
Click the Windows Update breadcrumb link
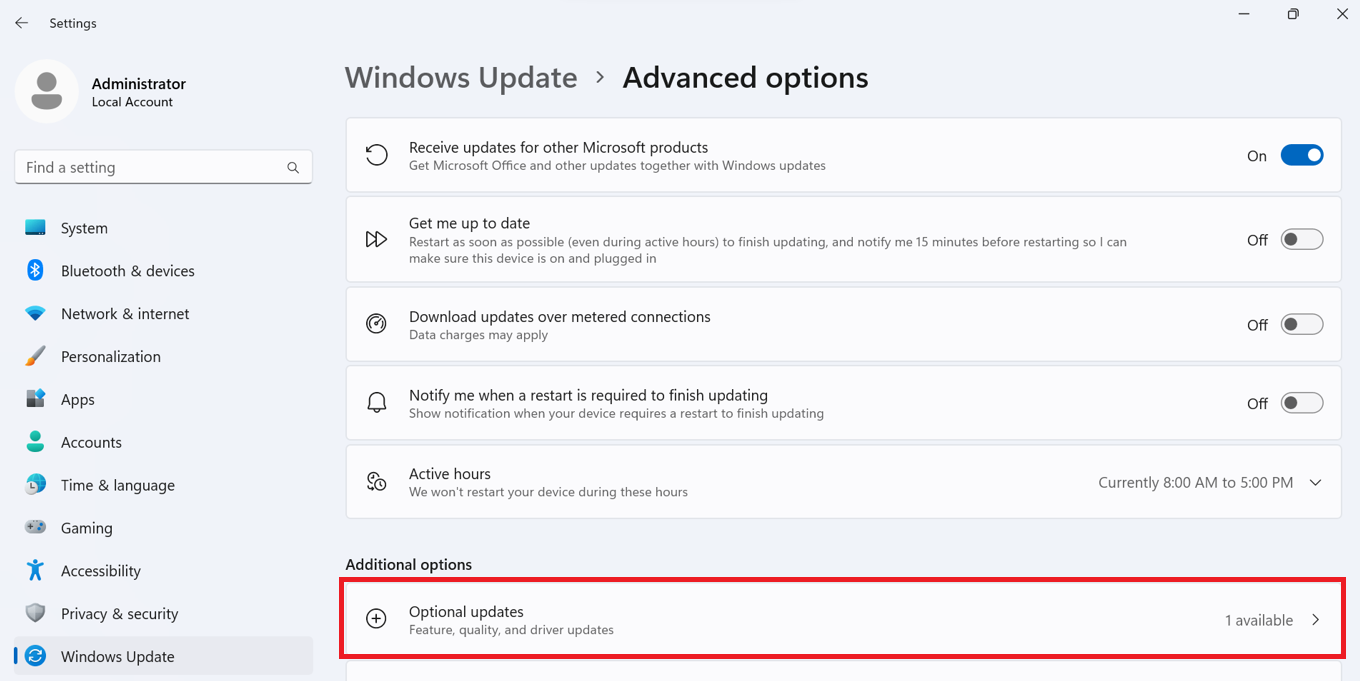pos(461,77)
